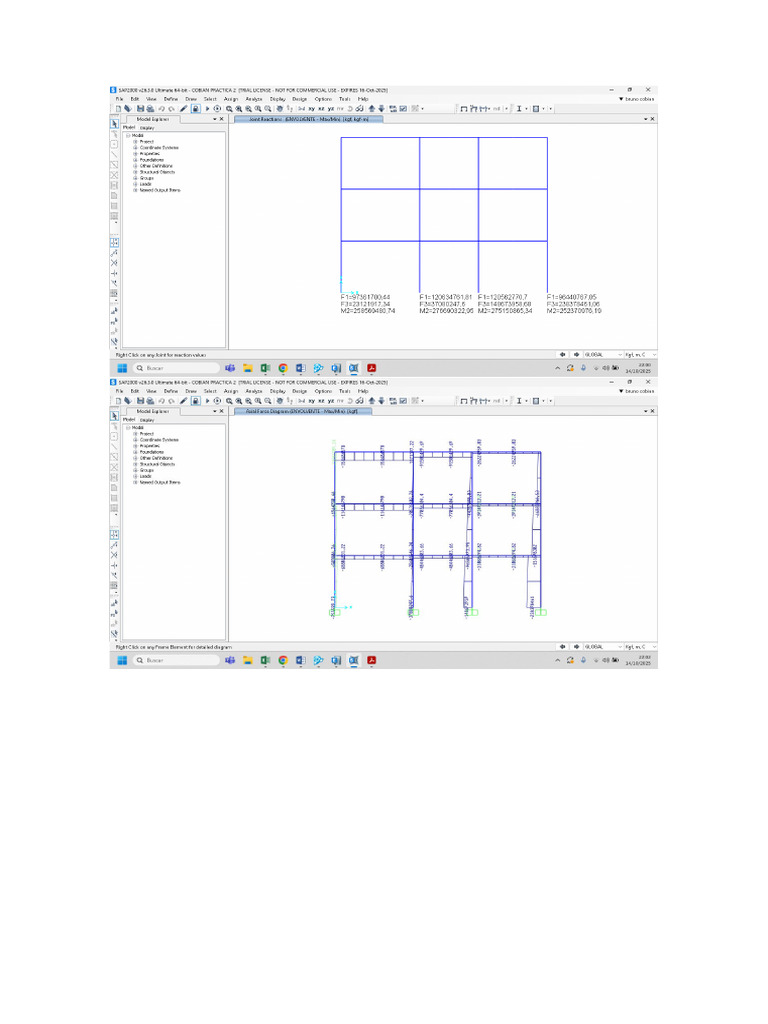Open Adobe Acrobat from taskbar below Axial Force window
The image size is (768, 1024).
[371, 660]
